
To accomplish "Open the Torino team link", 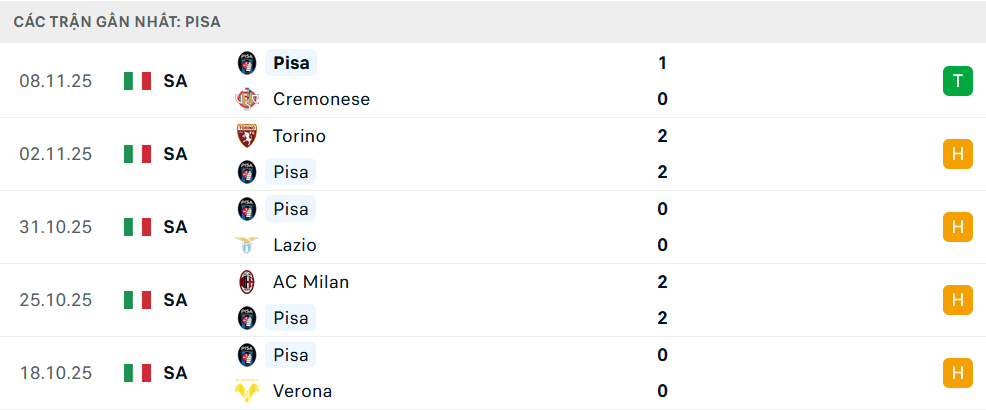I will 299,136.
